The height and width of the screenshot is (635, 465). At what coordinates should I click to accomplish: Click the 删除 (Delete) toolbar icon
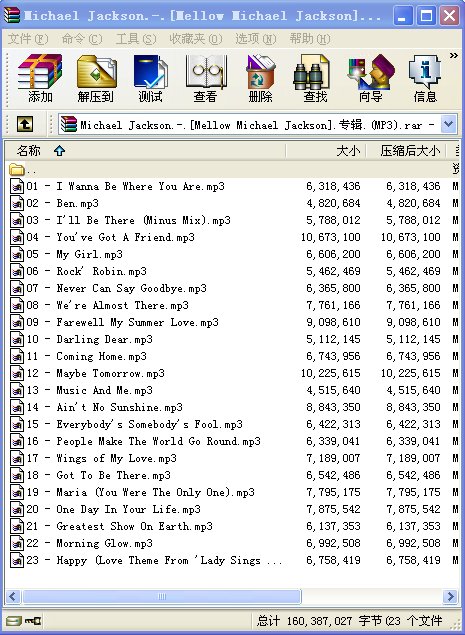pos(260,78)
